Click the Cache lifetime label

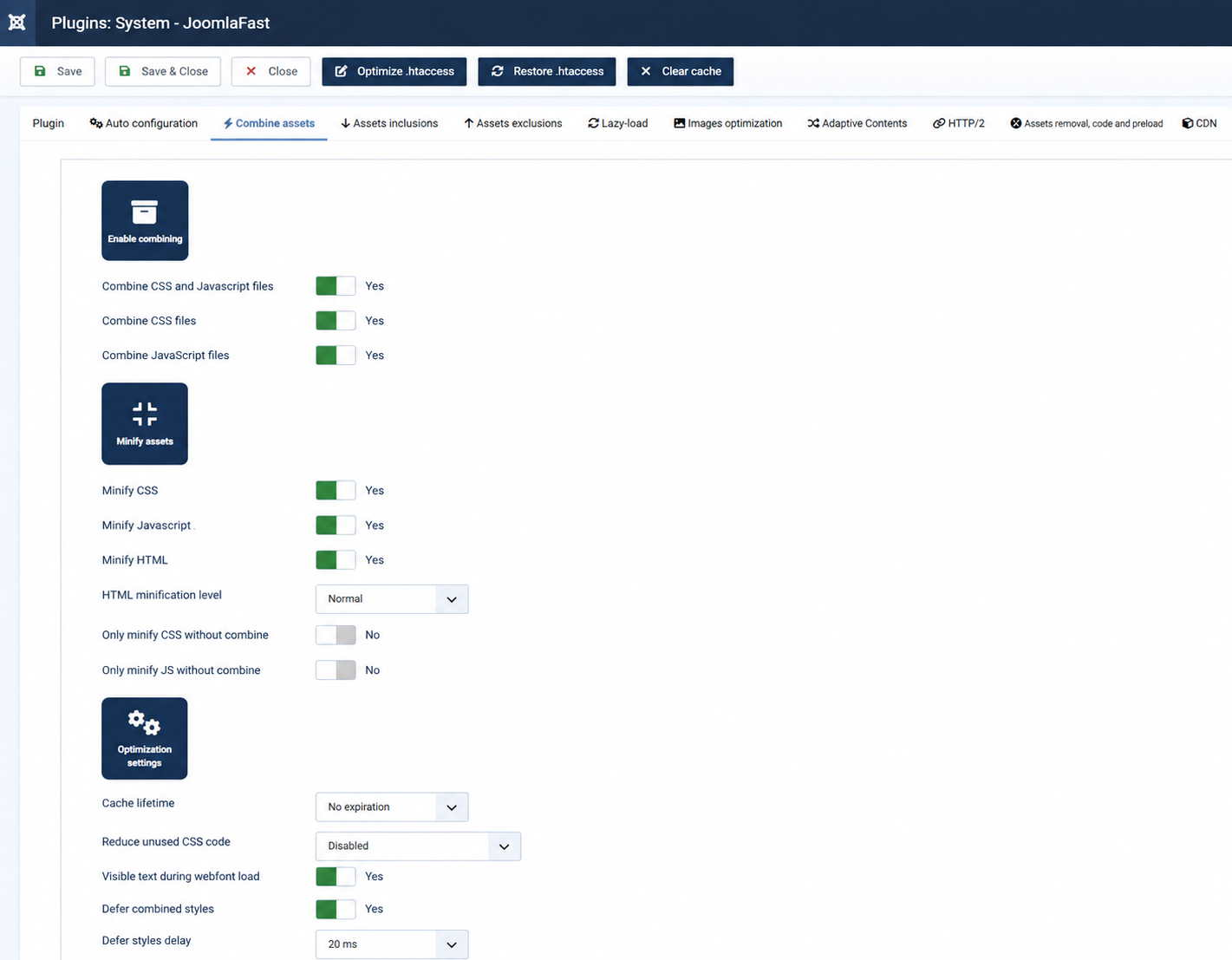[138, 803]
